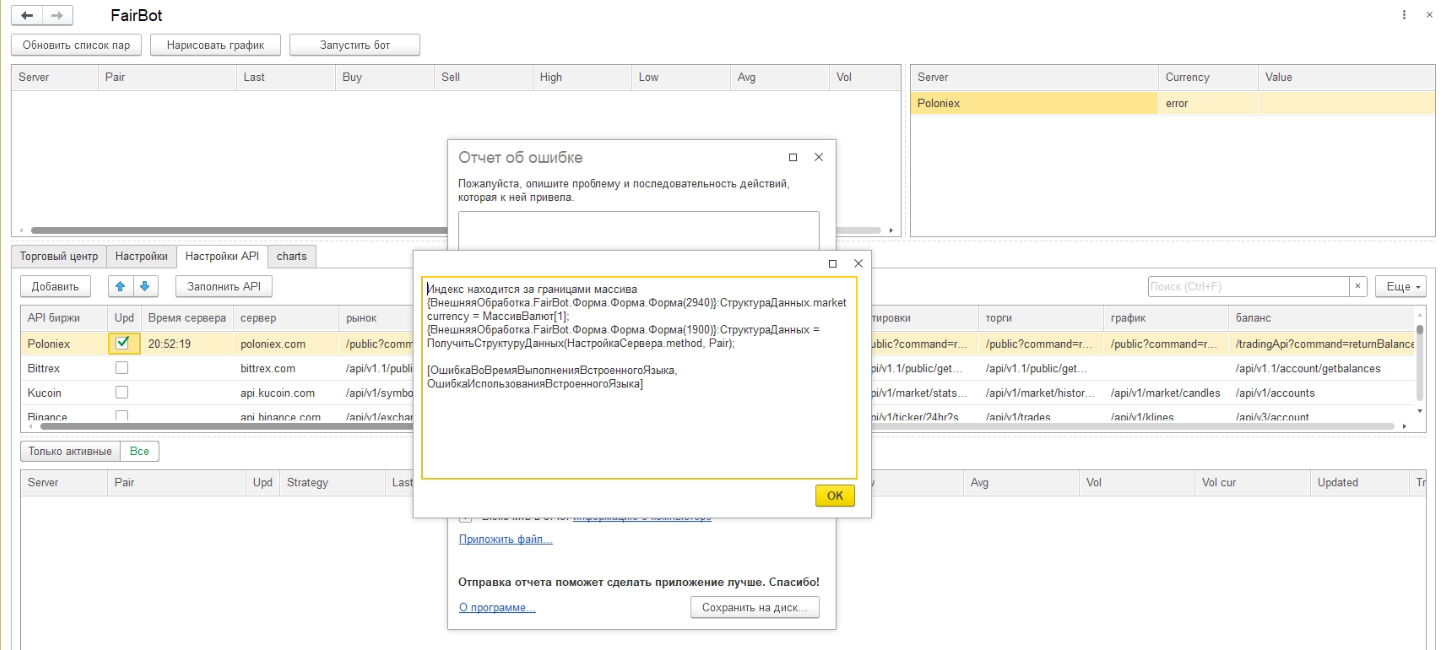
Task: Click Нарисовать график button
Action: (215, 45)
